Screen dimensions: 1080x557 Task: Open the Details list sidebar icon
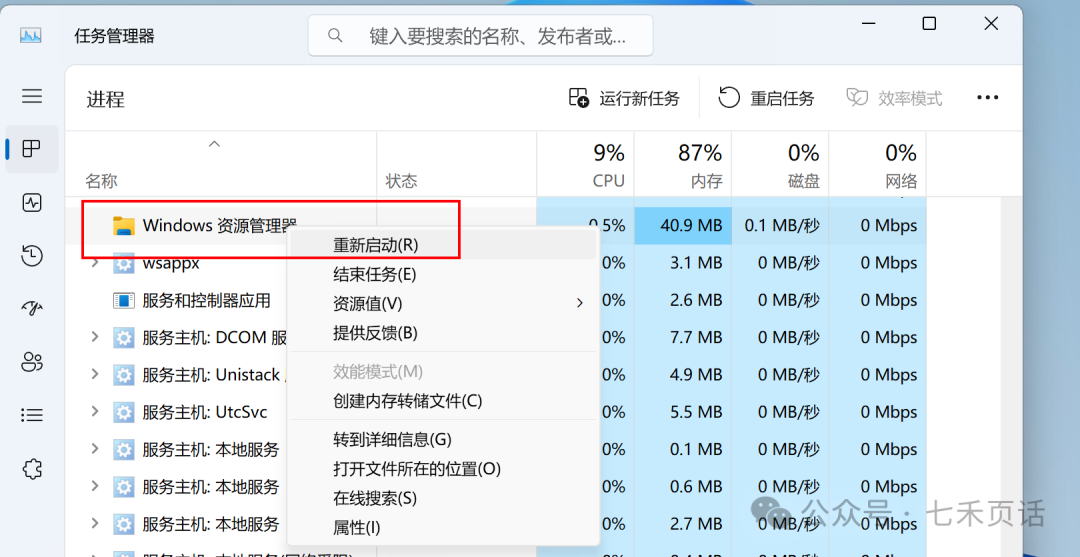click(32, 414)
